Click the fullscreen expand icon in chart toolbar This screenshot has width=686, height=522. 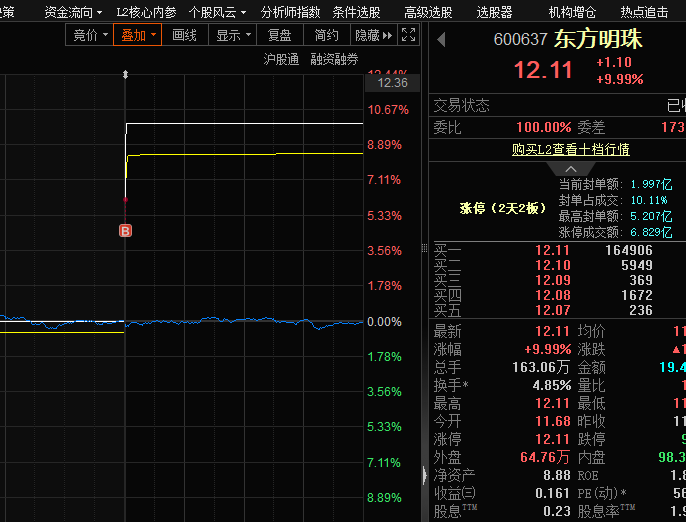(x=408, y=35)
